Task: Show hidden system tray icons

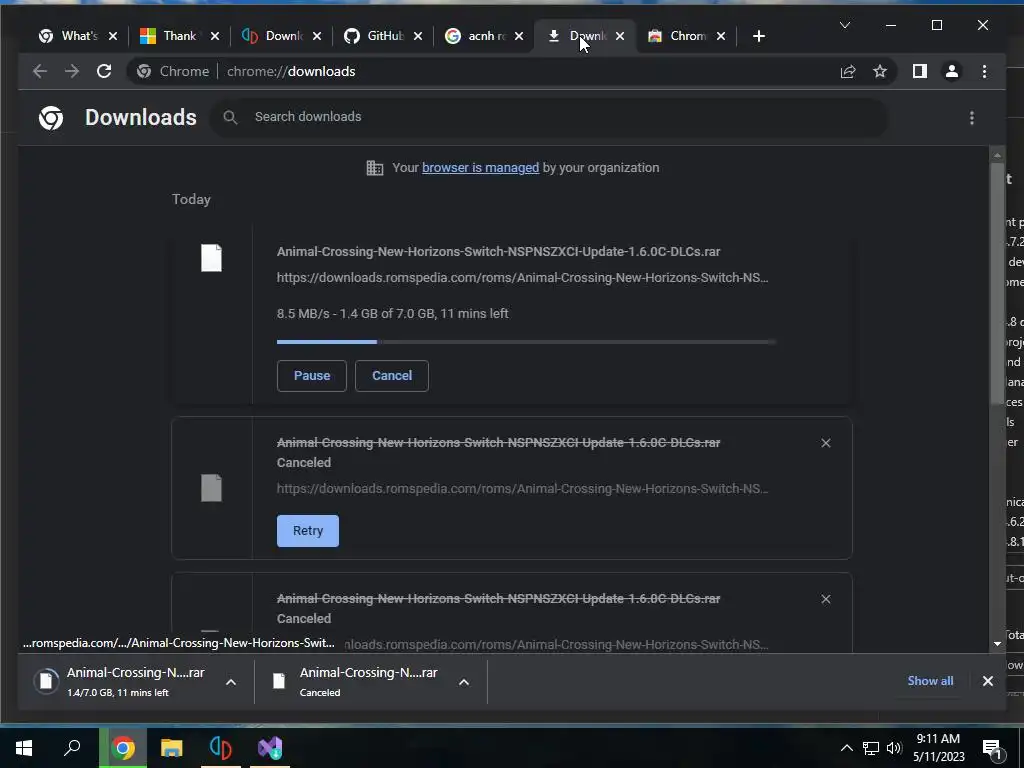Action: point(846,748)
